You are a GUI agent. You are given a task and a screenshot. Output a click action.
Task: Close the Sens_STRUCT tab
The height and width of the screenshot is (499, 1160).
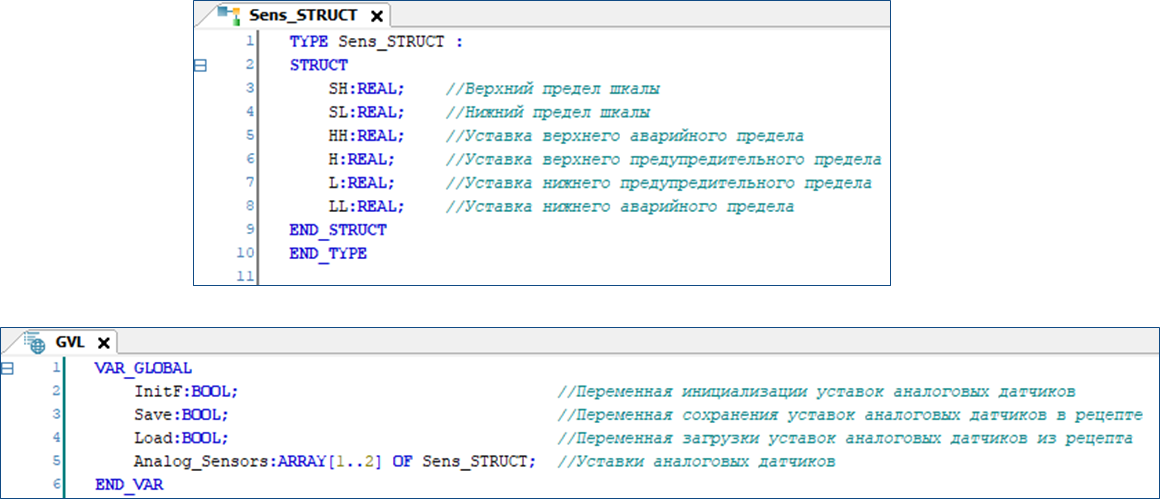(376, 17)
